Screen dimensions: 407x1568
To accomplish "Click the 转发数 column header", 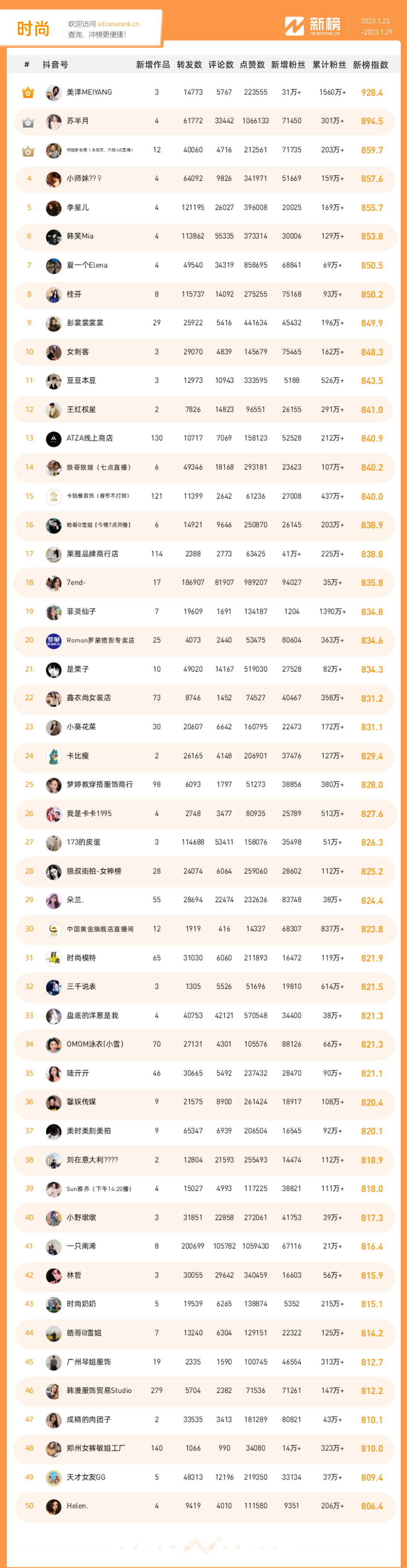I will [189, 65].
